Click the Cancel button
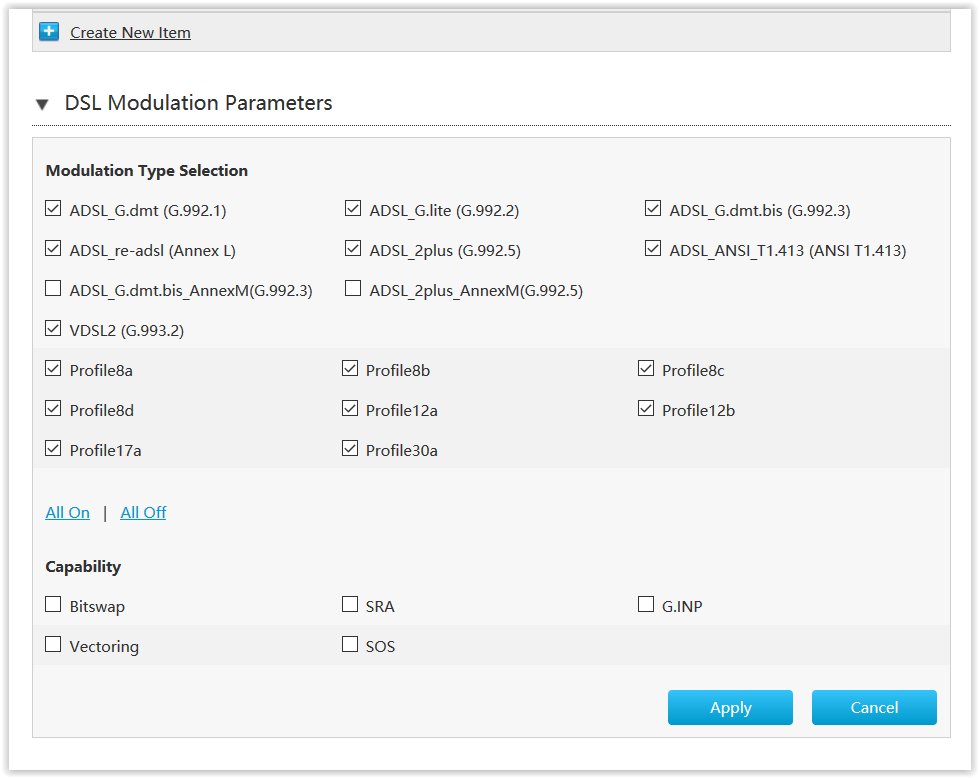Image resolution: width=979 pixels, height=778 pixels. click(x=874, y=707)
